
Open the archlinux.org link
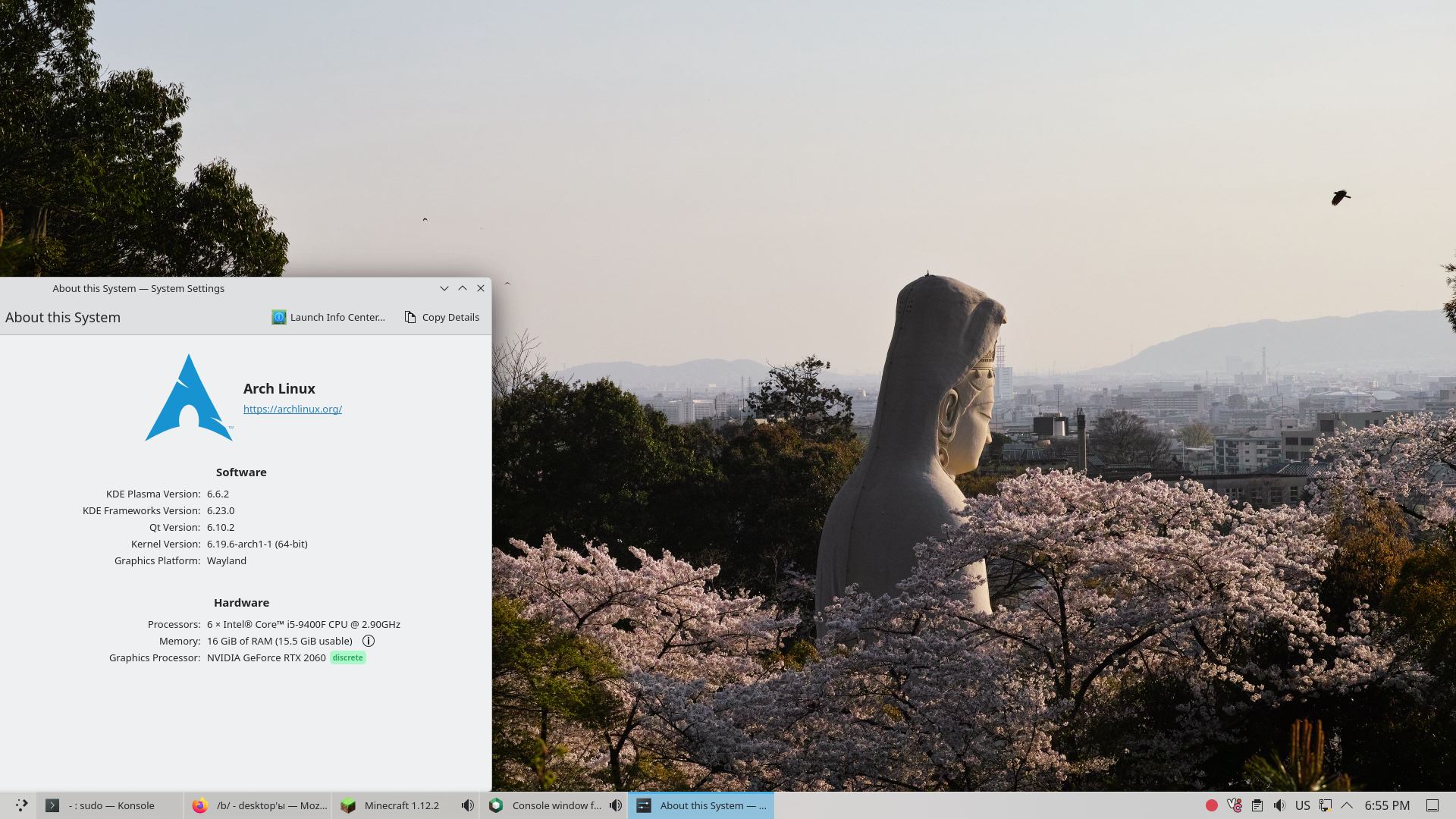coord(293,409)
